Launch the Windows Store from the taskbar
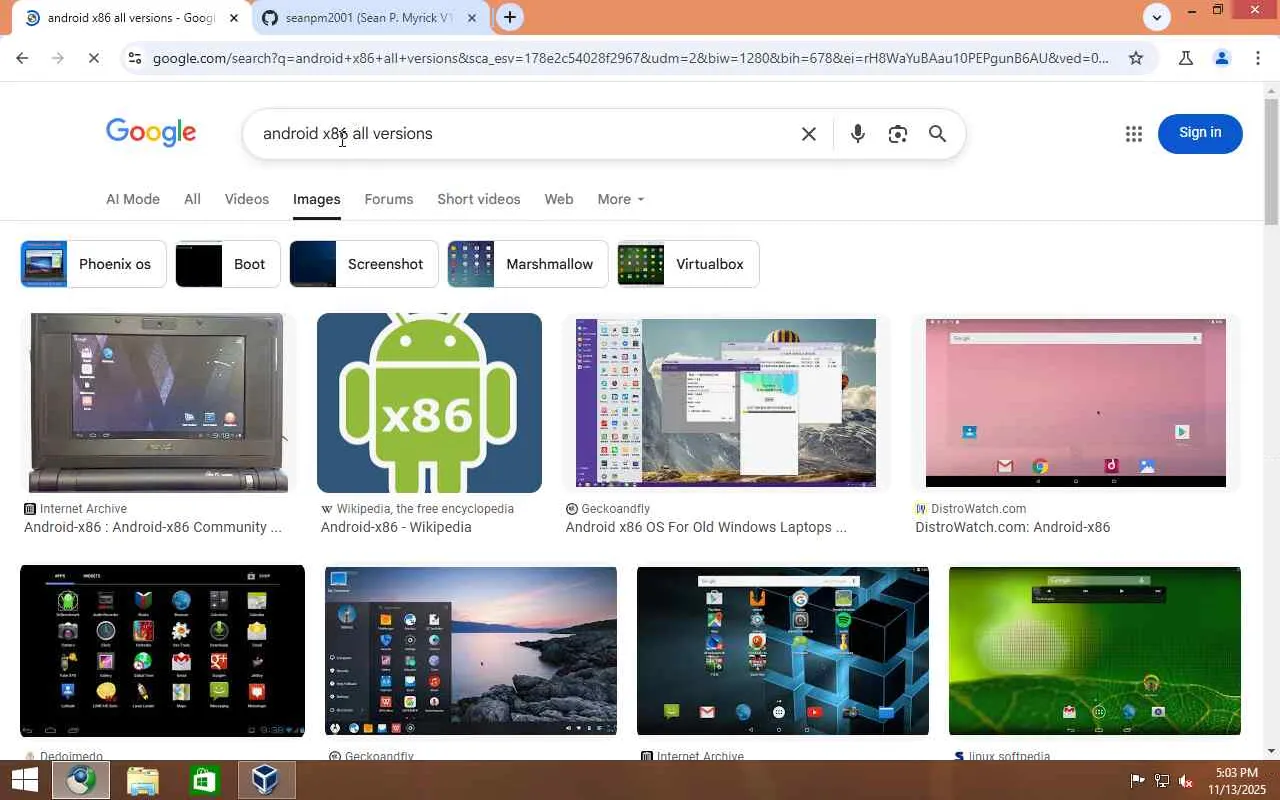Image resolution: width=1280 pixels, height=800 pixels. [x=204, y=780]
